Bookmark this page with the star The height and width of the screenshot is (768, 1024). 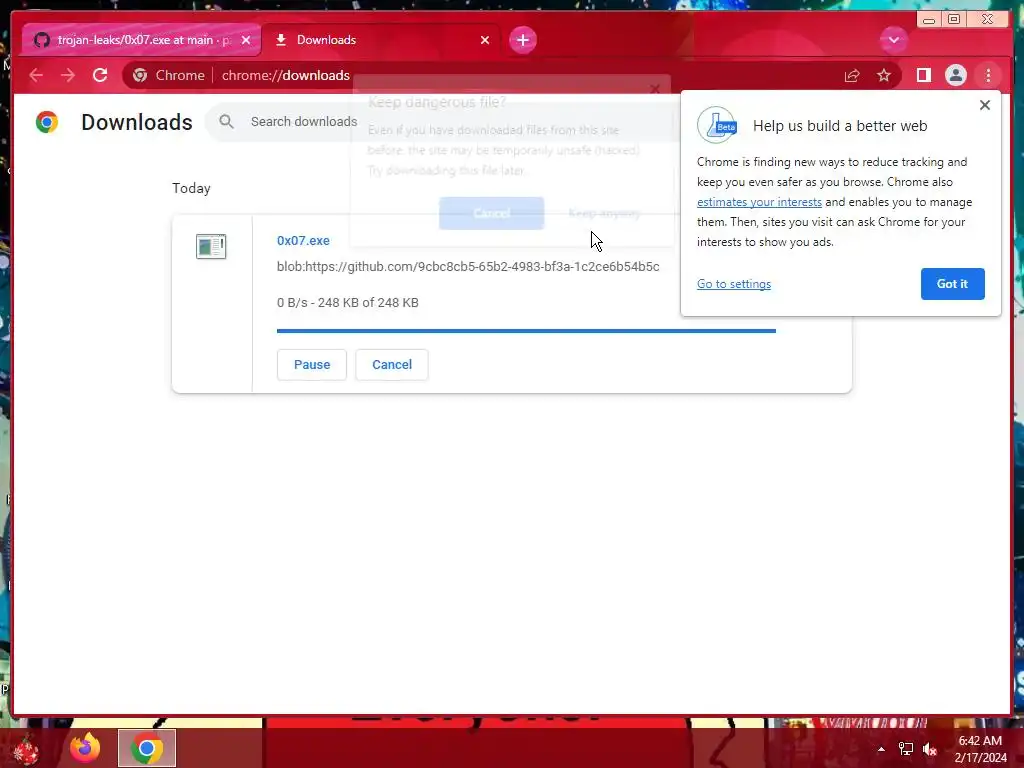(x=884, y=76)
